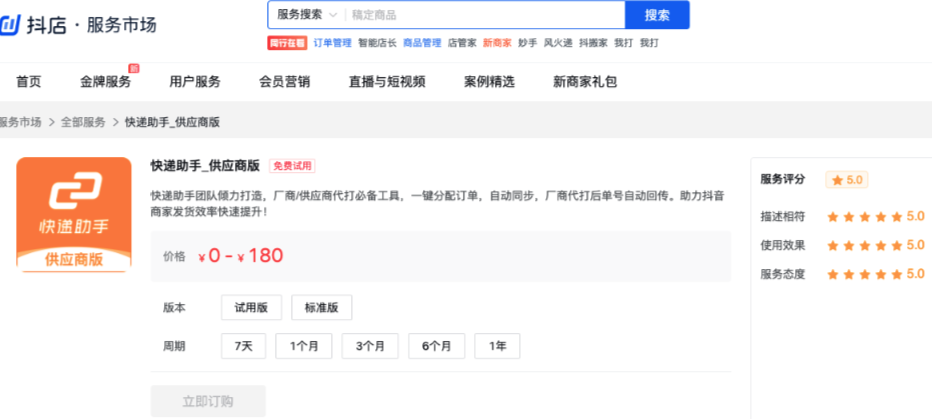
Task: Click the 免费试用 tag beside the title
Action: point(292,166)
